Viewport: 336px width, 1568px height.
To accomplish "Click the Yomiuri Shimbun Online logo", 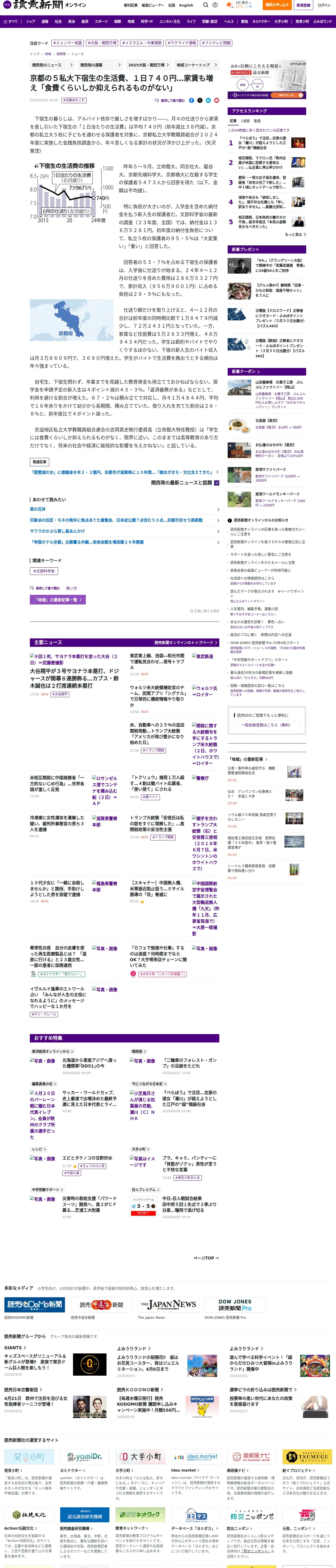I will coord(44,5).
